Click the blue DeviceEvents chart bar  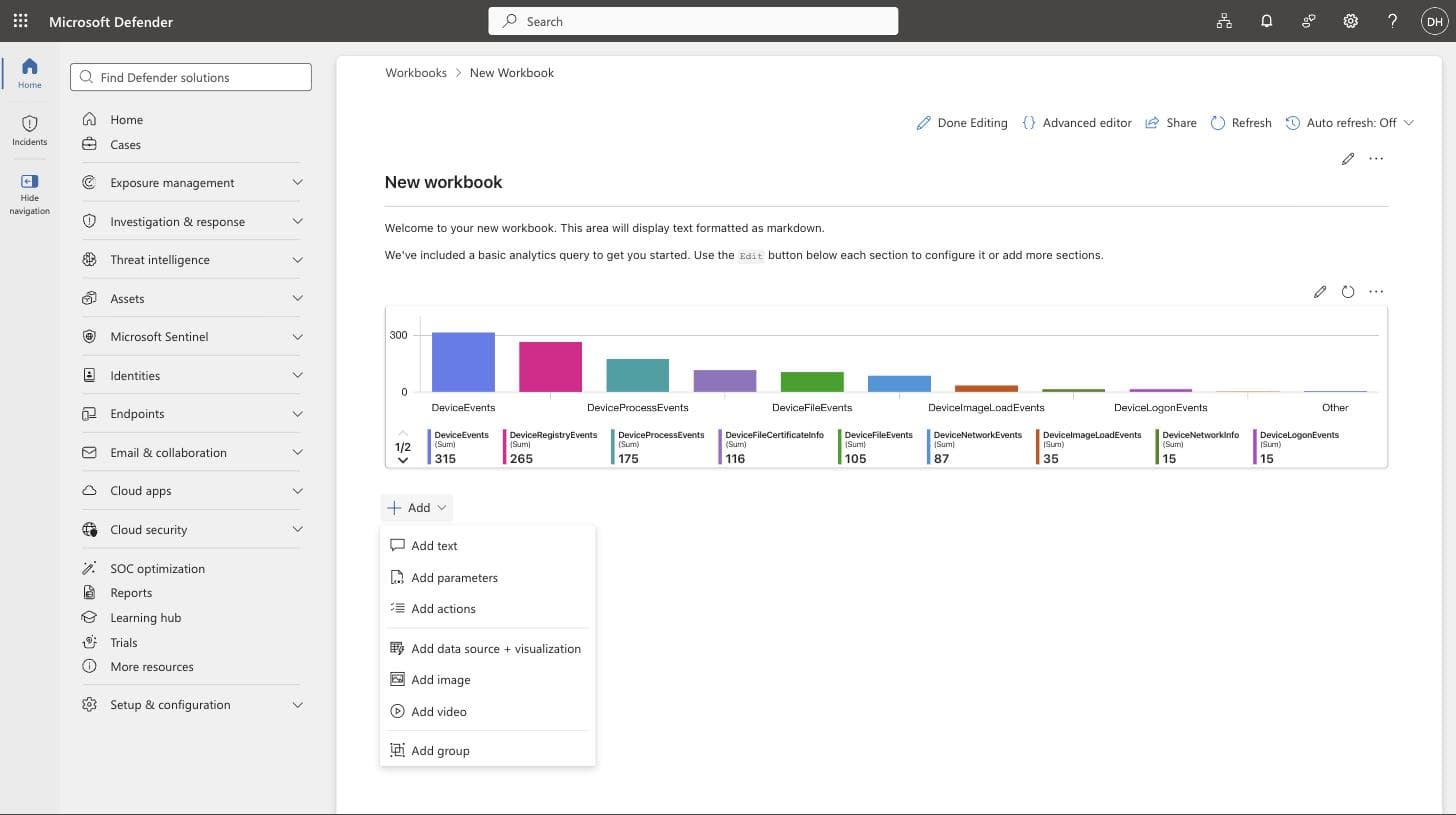[463, 362]
